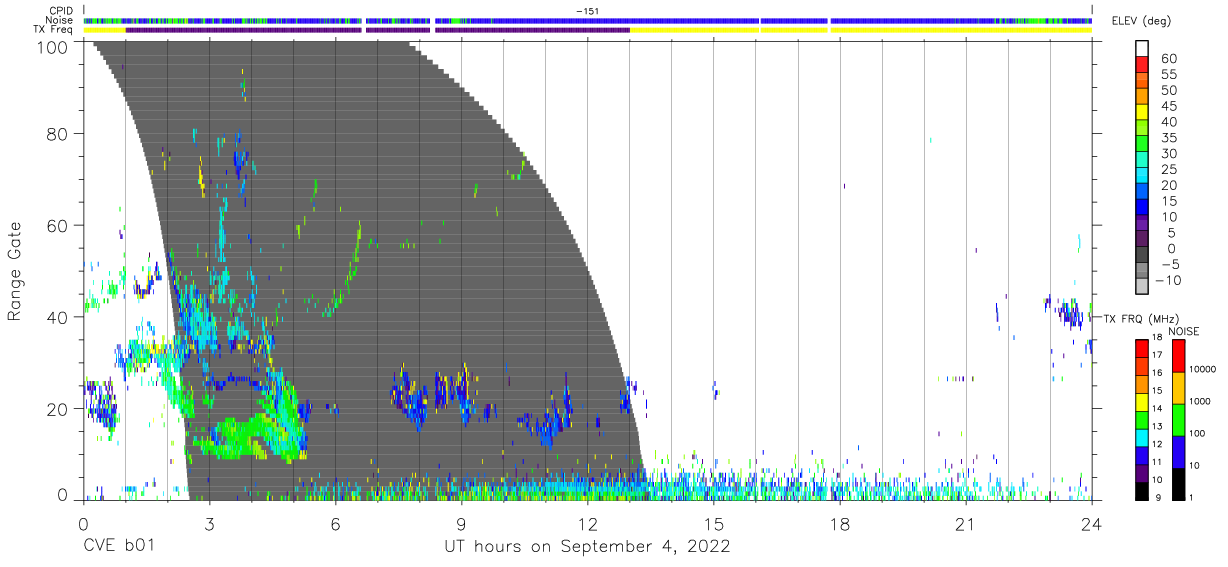Click the noise legend label 10000
1228x567 pixels.
click(x=1205, y=369)
